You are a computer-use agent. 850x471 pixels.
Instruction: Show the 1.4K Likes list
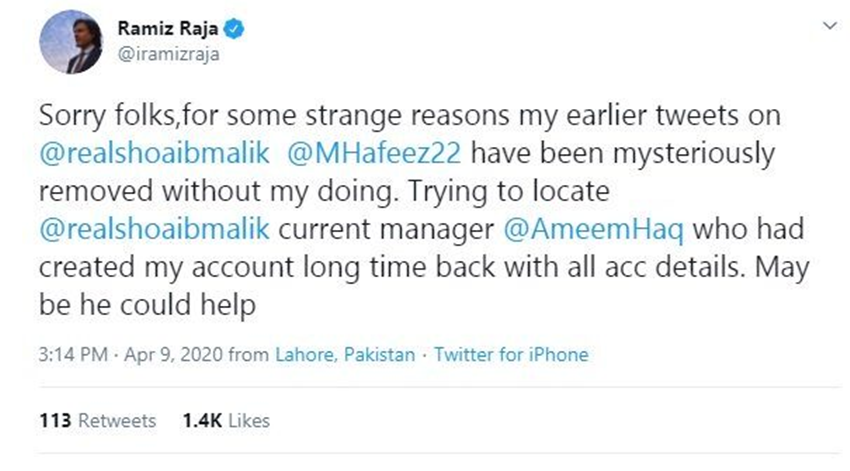[x=226, y=421]
